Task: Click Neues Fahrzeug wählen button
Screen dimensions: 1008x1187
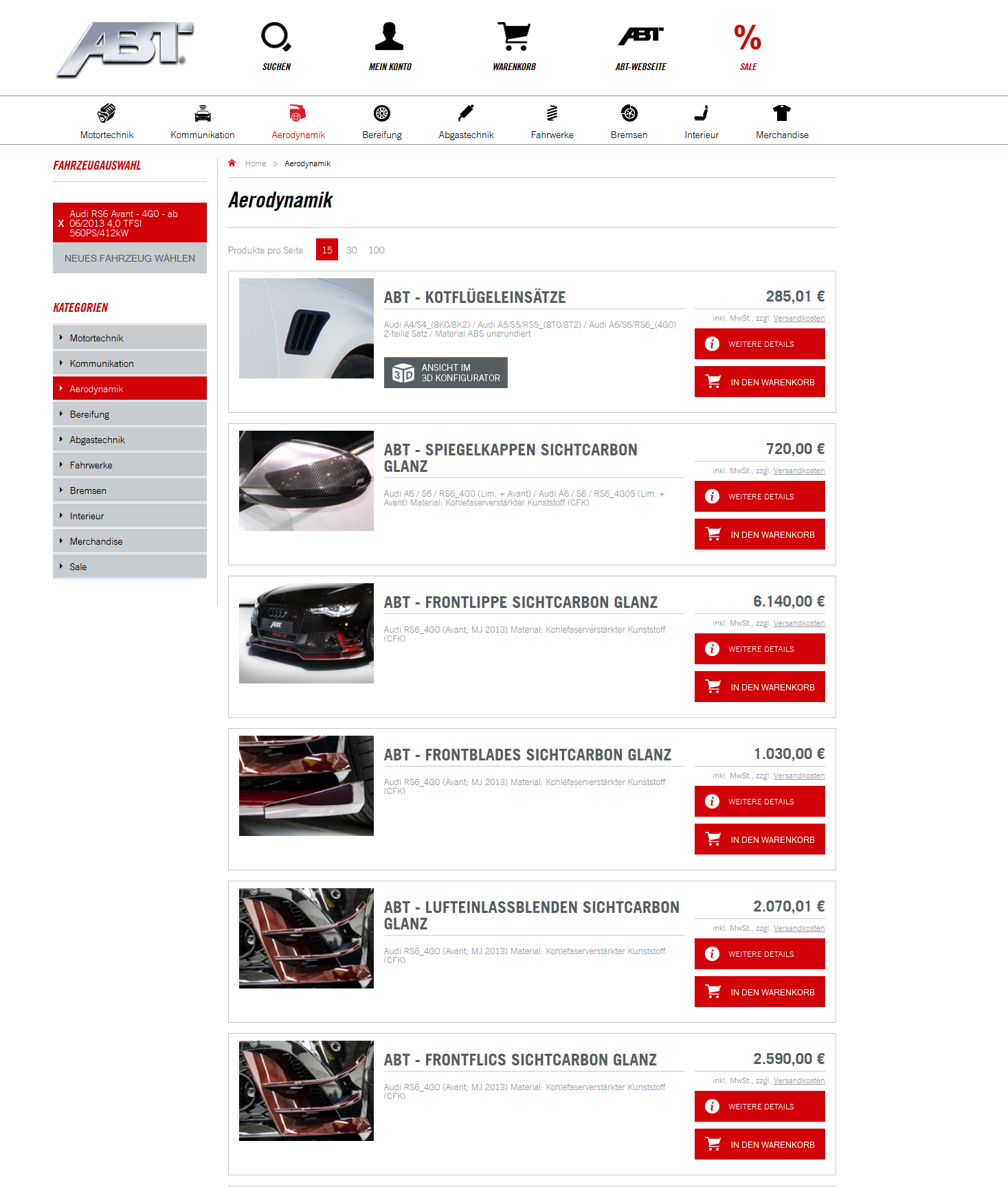Action: tap(130, 258)
